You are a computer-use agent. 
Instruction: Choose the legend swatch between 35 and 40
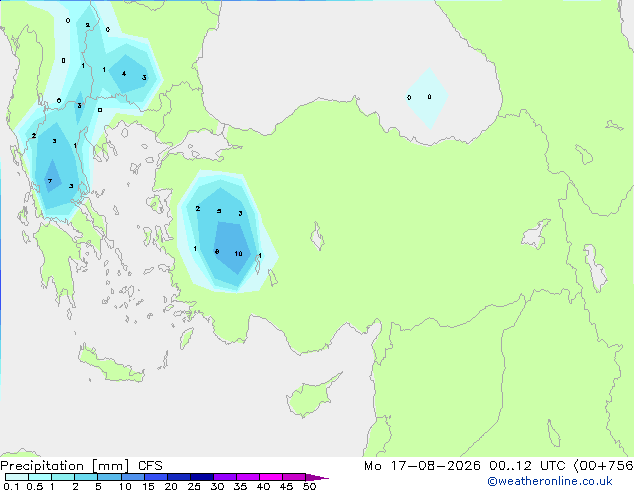click(x=248, y=477)
